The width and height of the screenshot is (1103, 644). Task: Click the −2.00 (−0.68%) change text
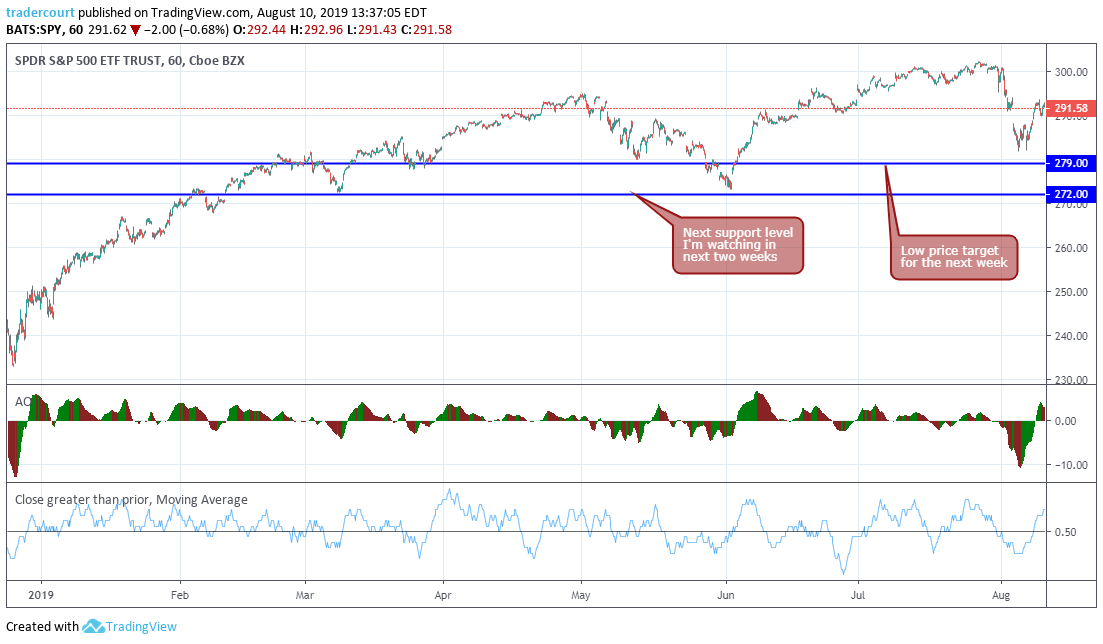186,30
